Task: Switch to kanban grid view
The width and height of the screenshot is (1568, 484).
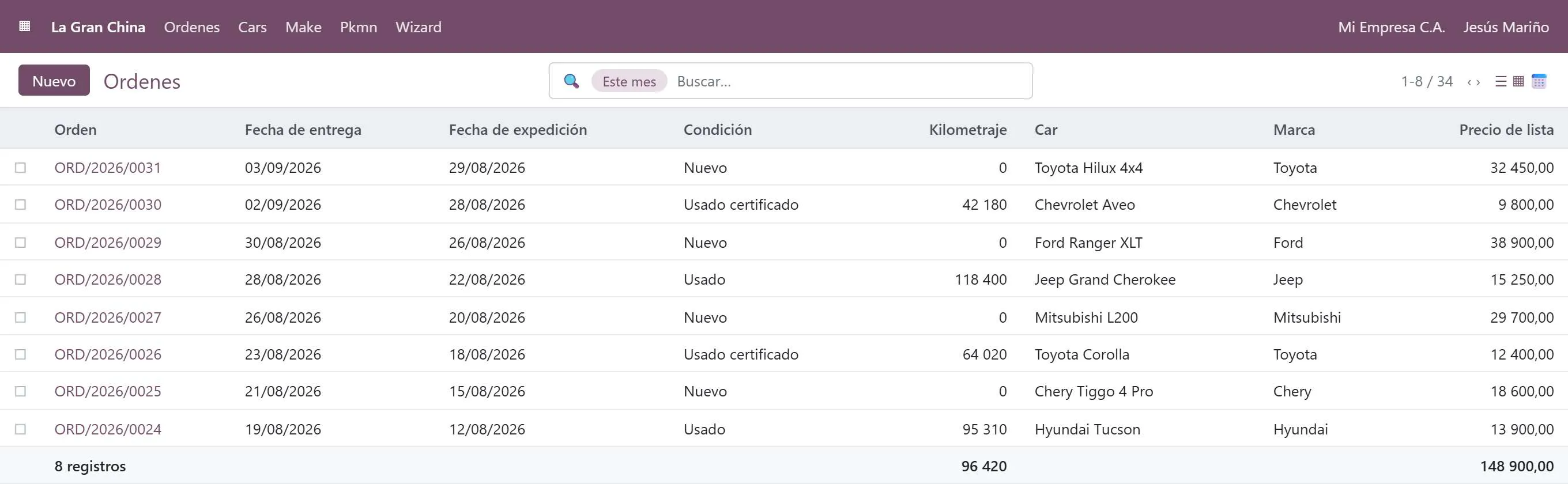Action: [x=1518, y=81]
